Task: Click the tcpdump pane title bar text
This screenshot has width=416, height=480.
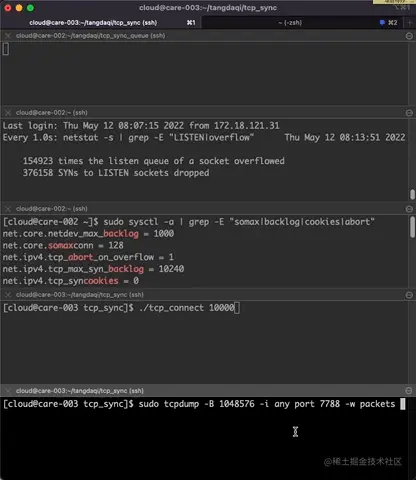Action: click(x=80, y=391)
